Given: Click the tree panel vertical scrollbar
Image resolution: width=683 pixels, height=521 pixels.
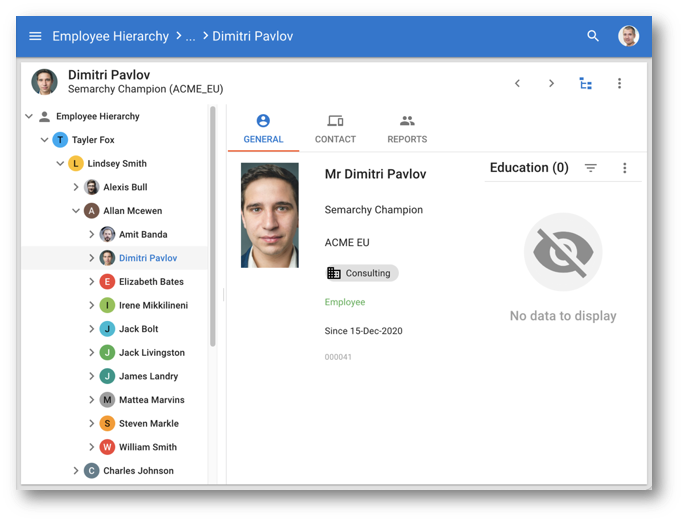Looking at the screenshot, I should [213, 227].
